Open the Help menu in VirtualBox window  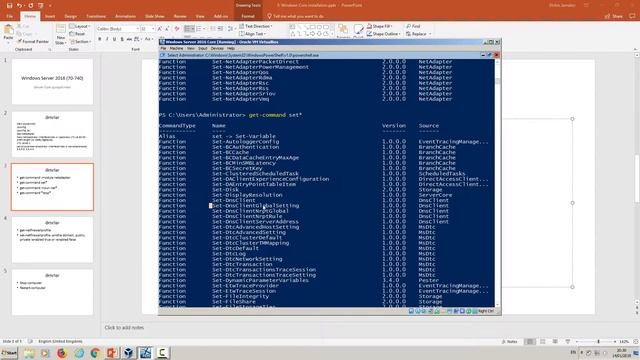pyautogui.click(x=231, y=49)
